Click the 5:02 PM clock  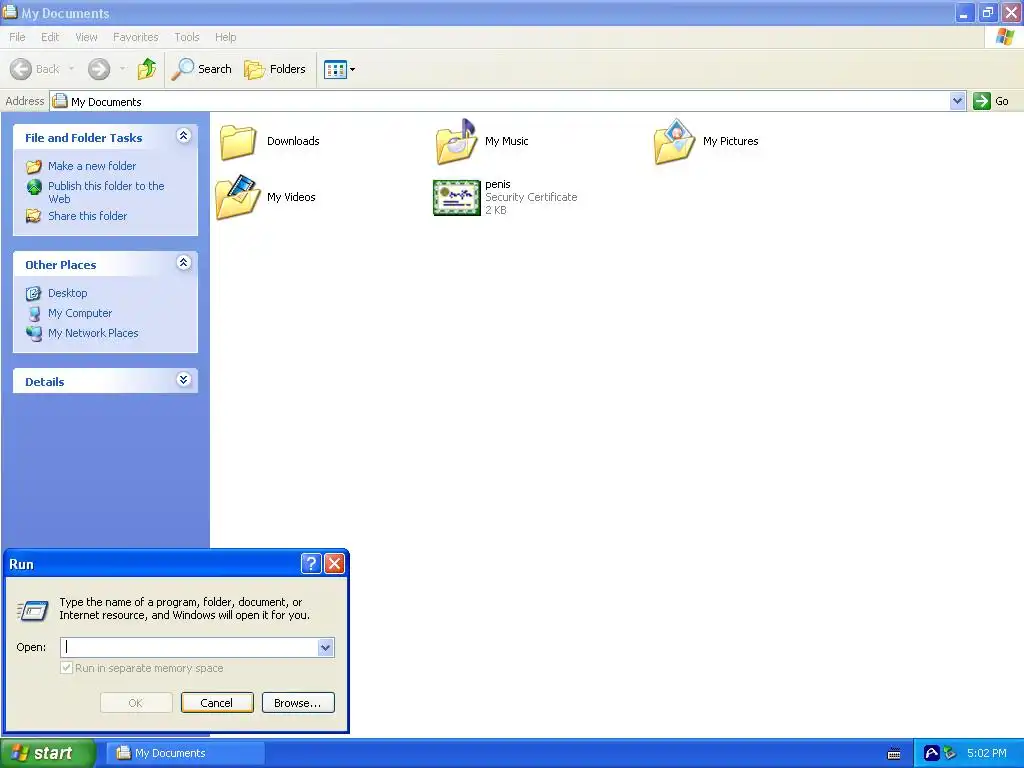coord(986,753)
